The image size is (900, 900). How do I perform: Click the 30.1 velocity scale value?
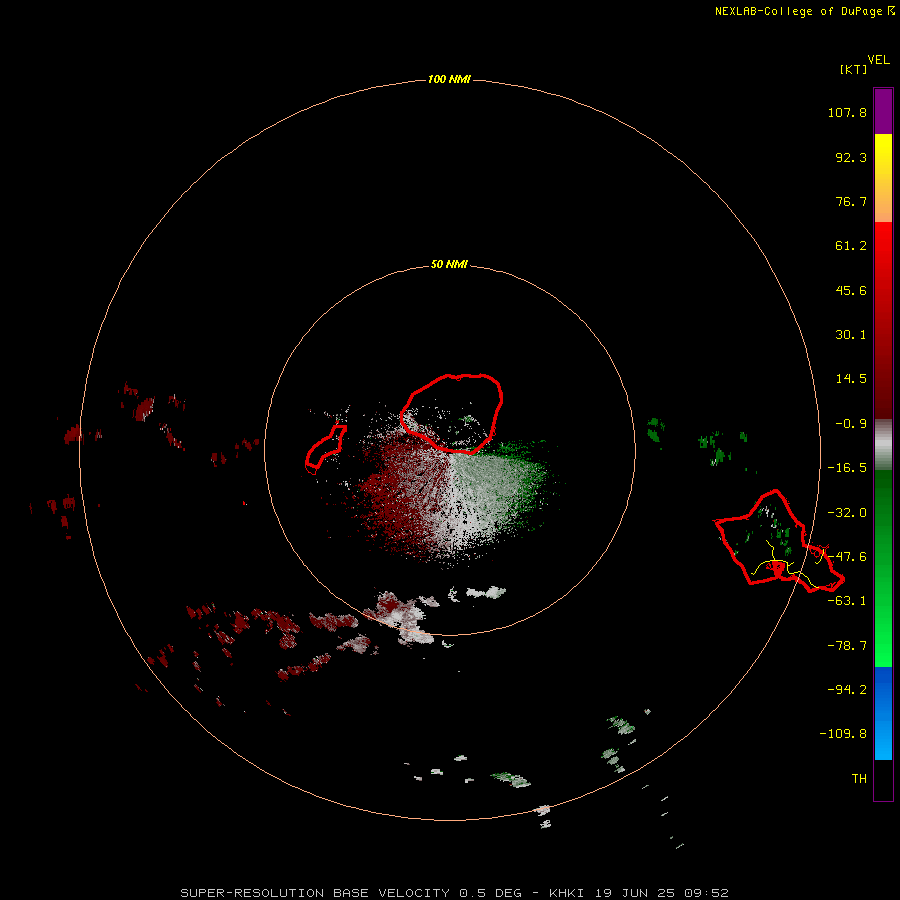click(x=851, y=335)
